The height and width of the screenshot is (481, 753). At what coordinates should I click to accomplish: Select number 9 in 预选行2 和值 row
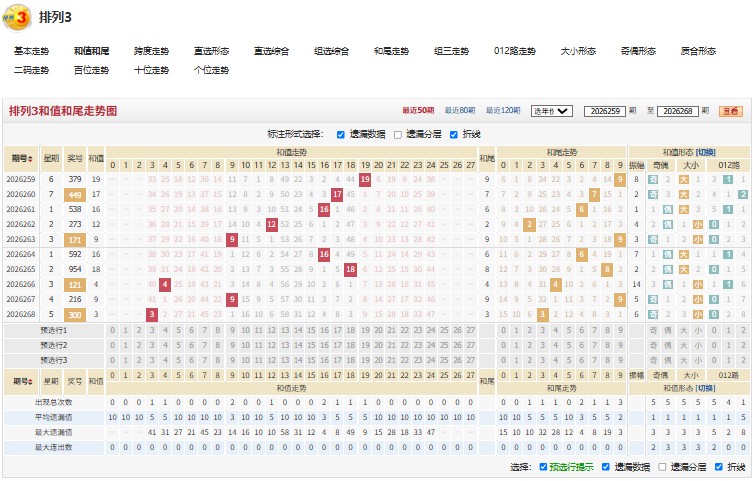[232, 345]
